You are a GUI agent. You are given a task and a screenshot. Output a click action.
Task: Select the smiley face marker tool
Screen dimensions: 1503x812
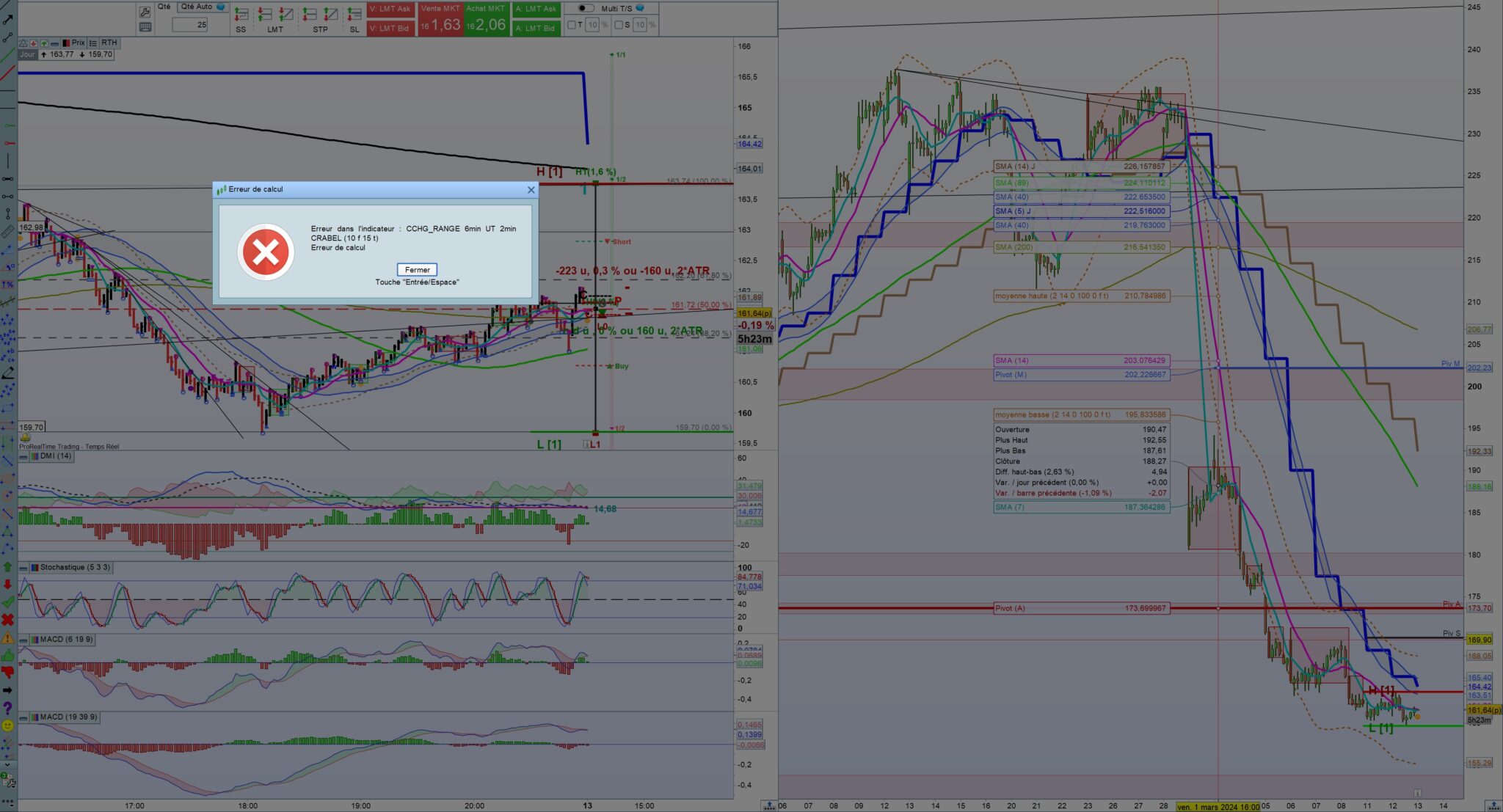(7, 725)
